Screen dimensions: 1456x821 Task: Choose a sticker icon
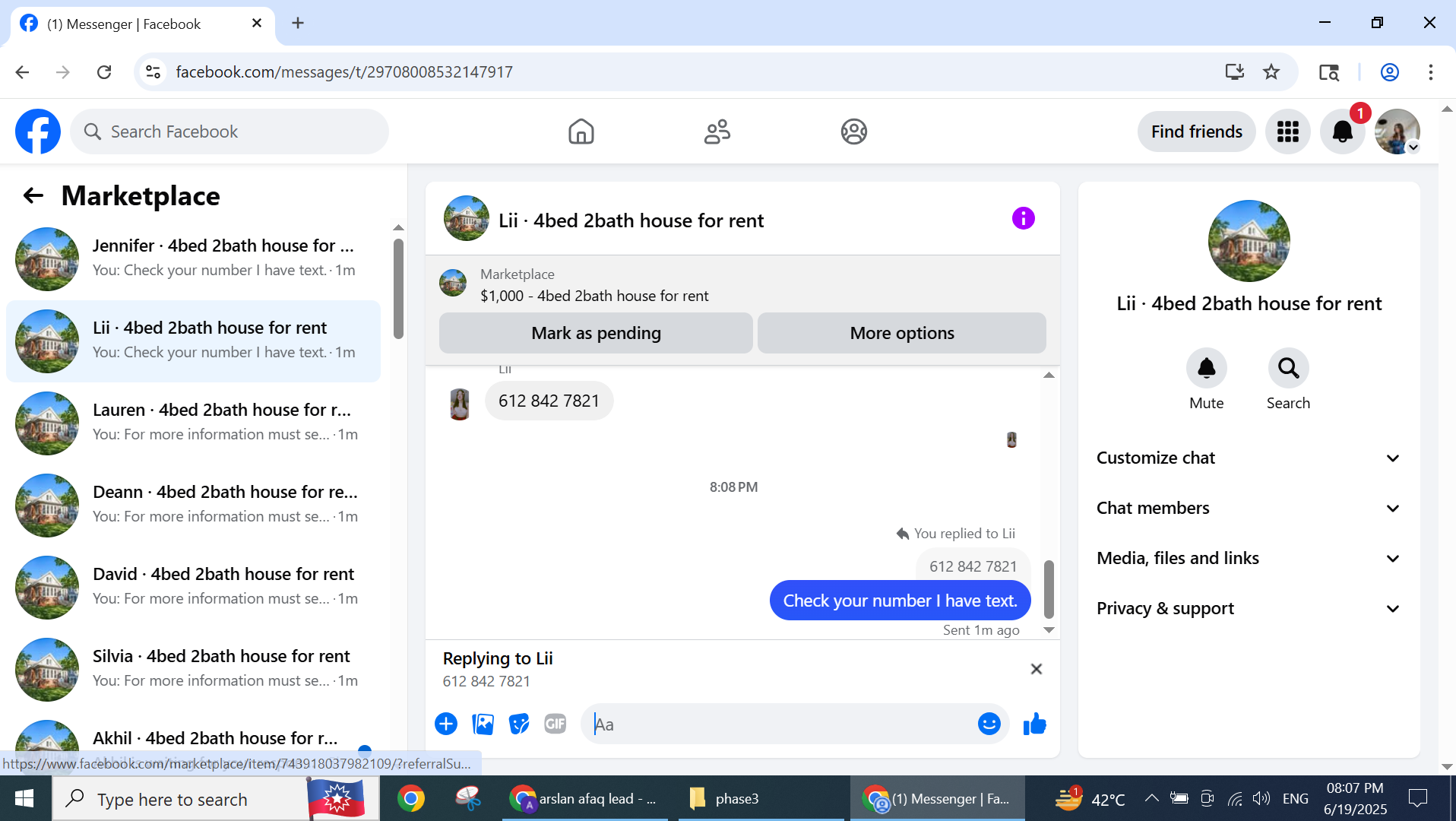(519, 724)
